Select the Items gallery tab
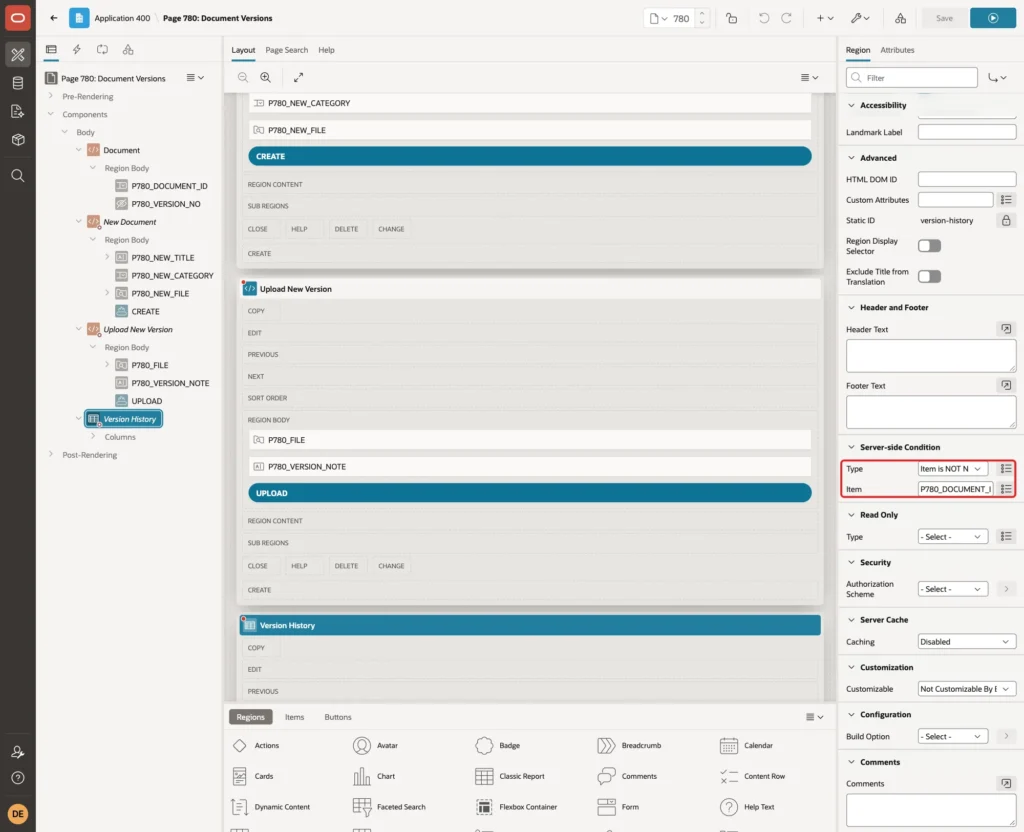The height and width of the screenshot is (832, 1024). coord(294,717)
